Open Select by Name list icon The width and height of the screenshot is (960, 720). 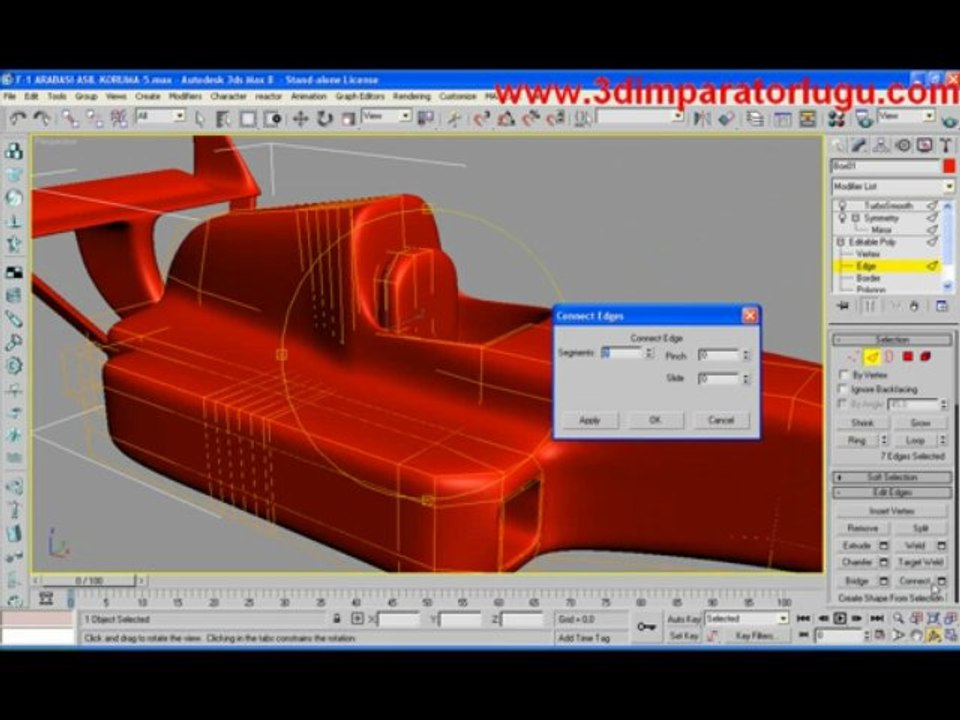pyautogui.click(x=223, y=118)
